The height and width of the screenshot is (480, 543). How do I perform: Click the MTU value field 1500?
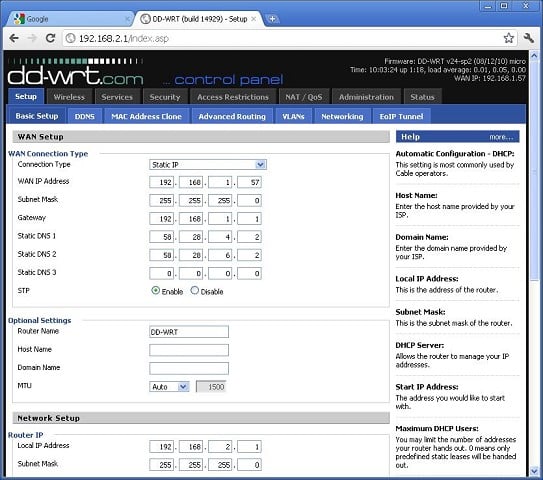[x=211, y=386]
